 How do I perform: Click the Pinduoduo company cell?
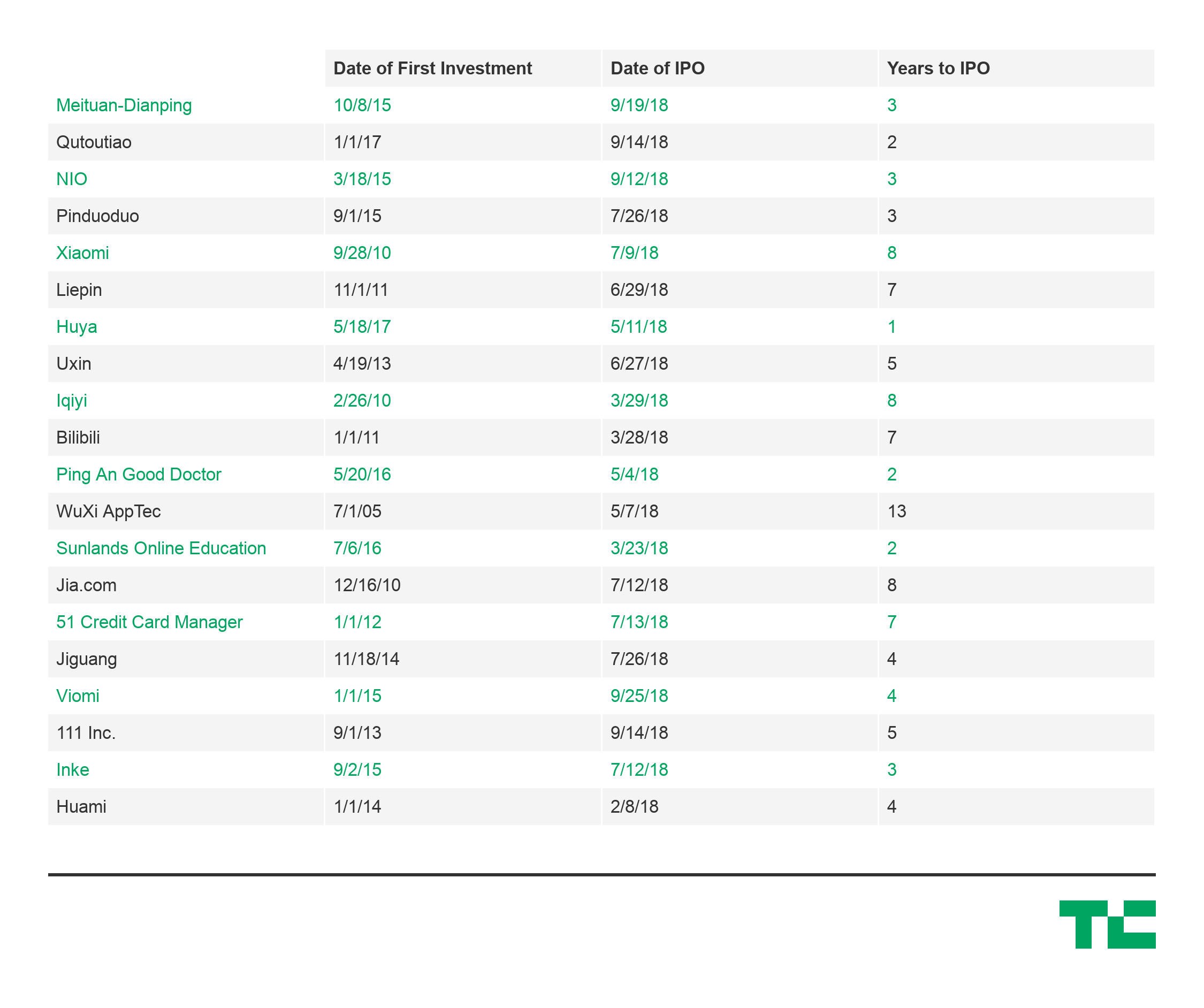click(x=97, y=216)
